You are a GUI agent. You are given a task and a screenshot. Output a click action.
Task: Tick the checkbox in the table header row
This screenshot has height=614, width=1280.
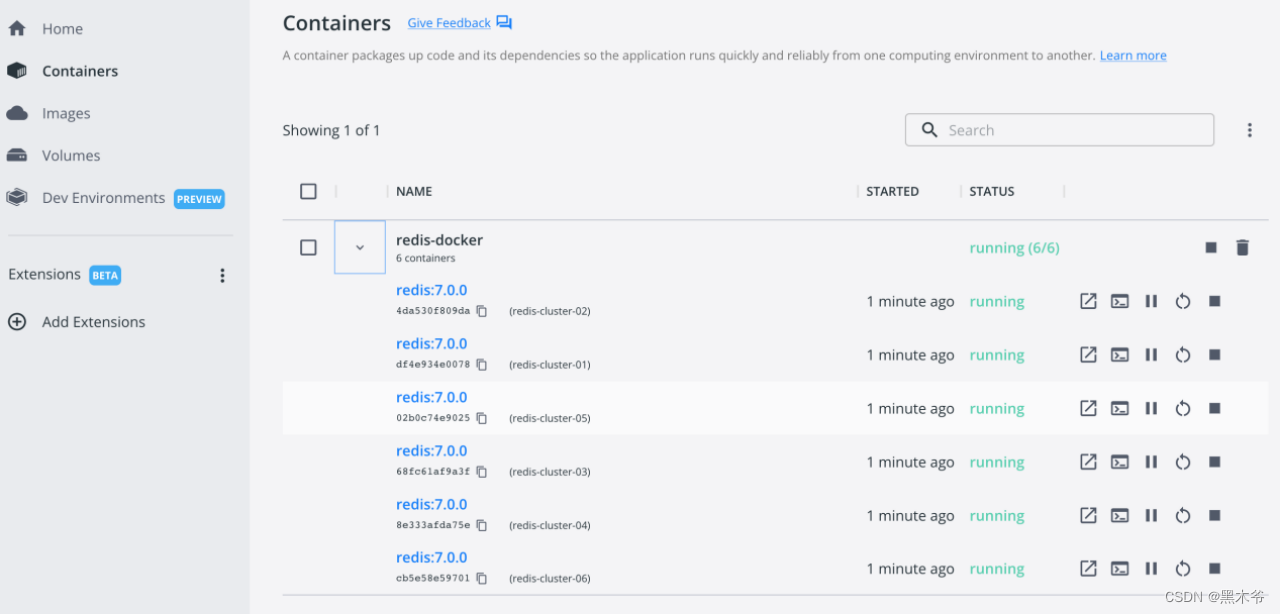click(x=308, y=191)
